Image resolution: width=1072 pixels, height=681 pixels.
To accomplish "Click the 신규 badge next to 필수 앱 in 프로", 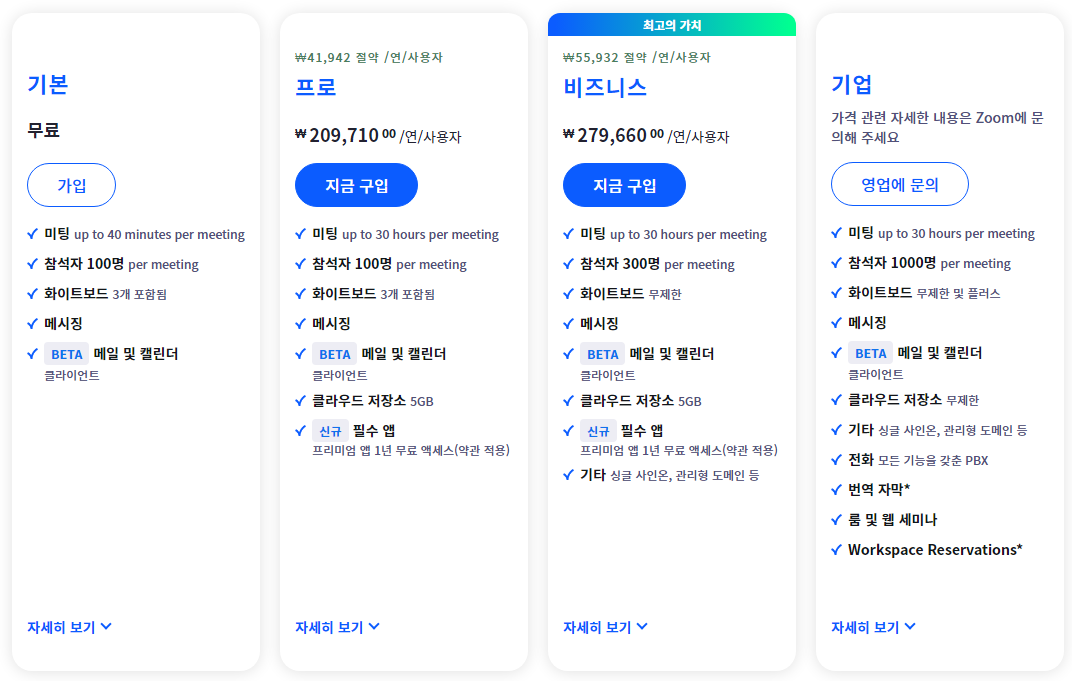I will (330, 431).
